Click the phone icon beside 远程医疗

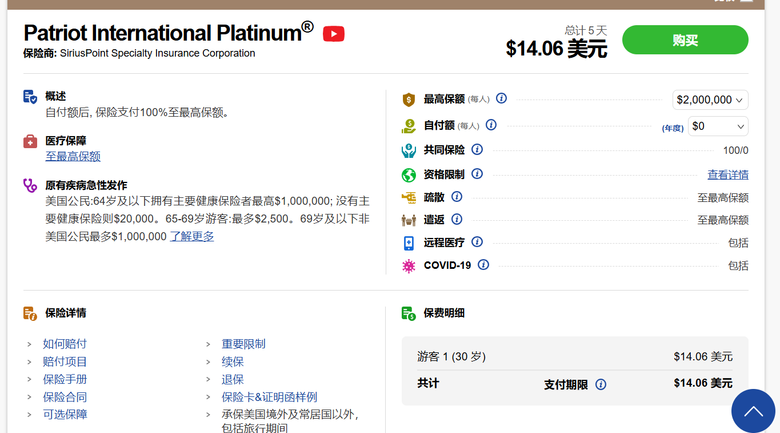coord(408,243)
